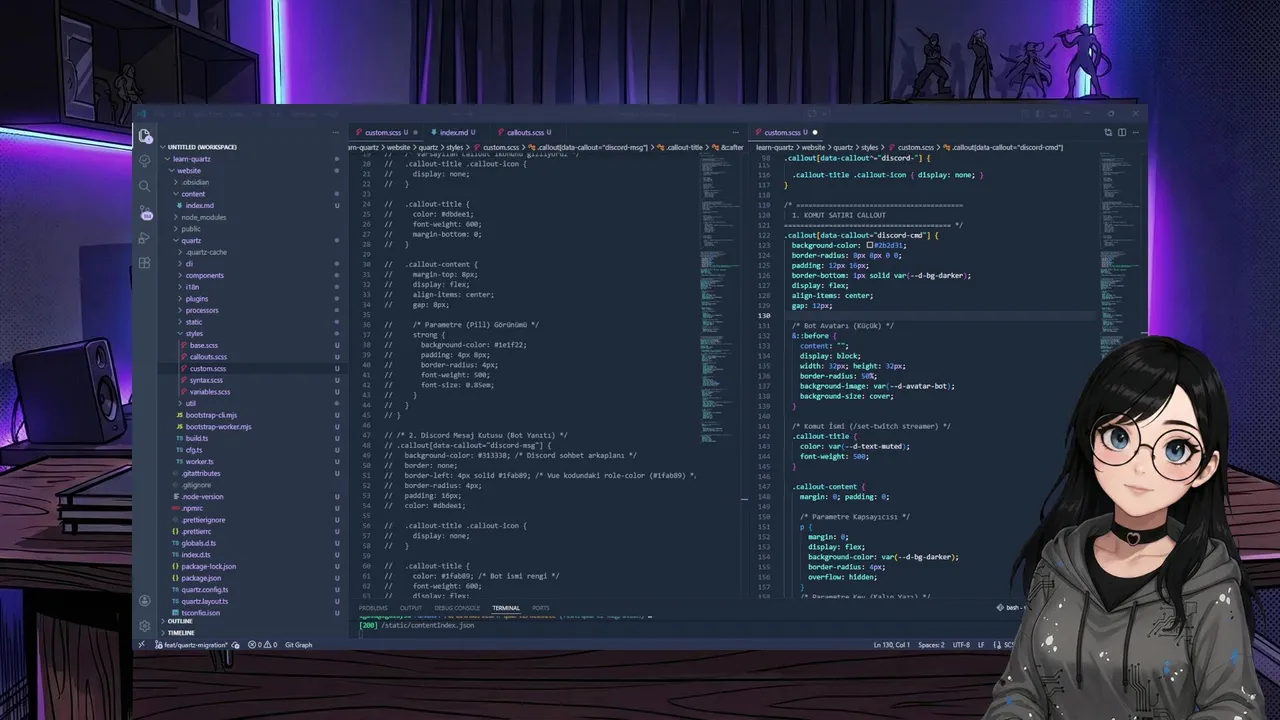Click Ln 130, Col 1 in status bar

click(890, 645)
